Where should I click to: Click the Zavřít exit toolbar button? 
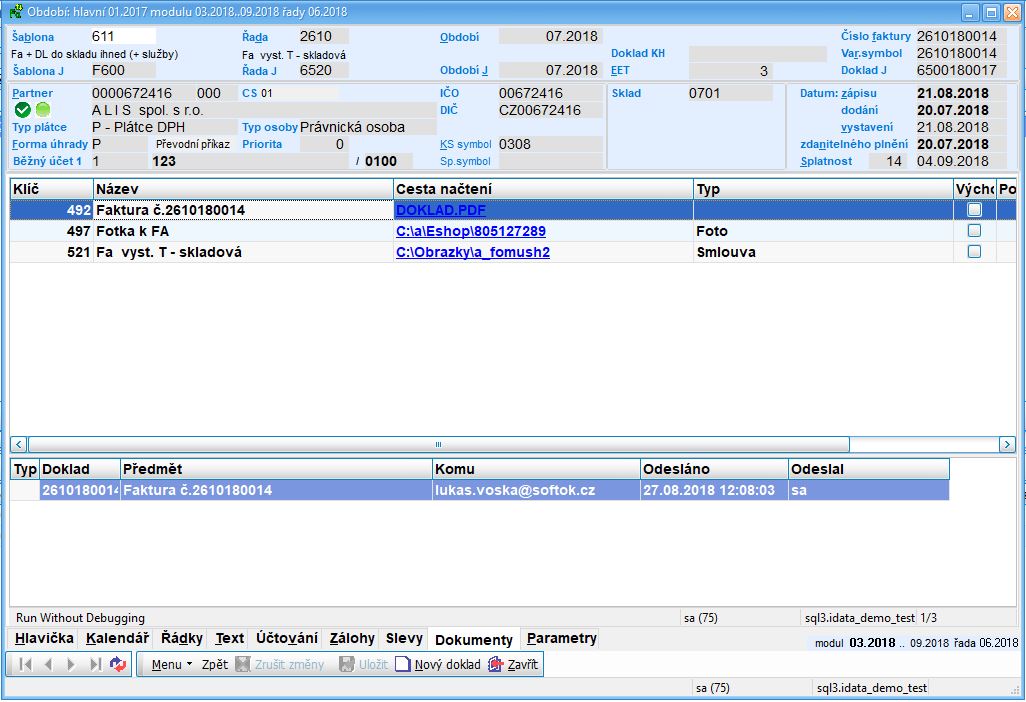point(514,665)
